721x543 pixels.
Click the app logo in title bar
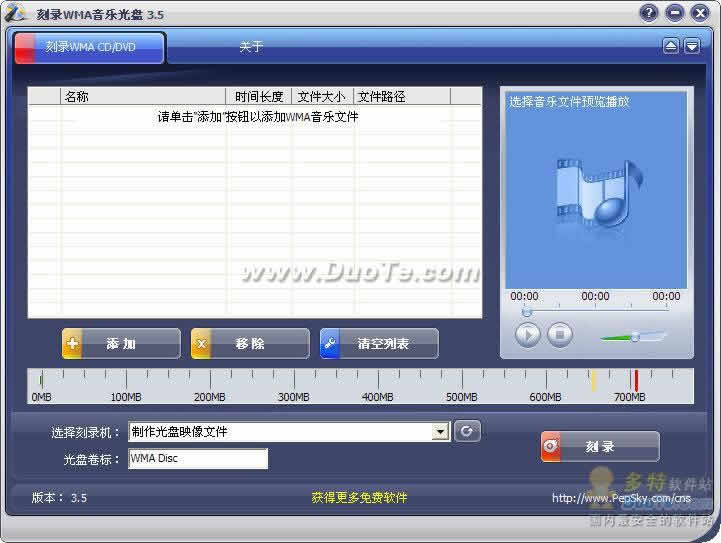pyautogui.click(x=16, y=13)
